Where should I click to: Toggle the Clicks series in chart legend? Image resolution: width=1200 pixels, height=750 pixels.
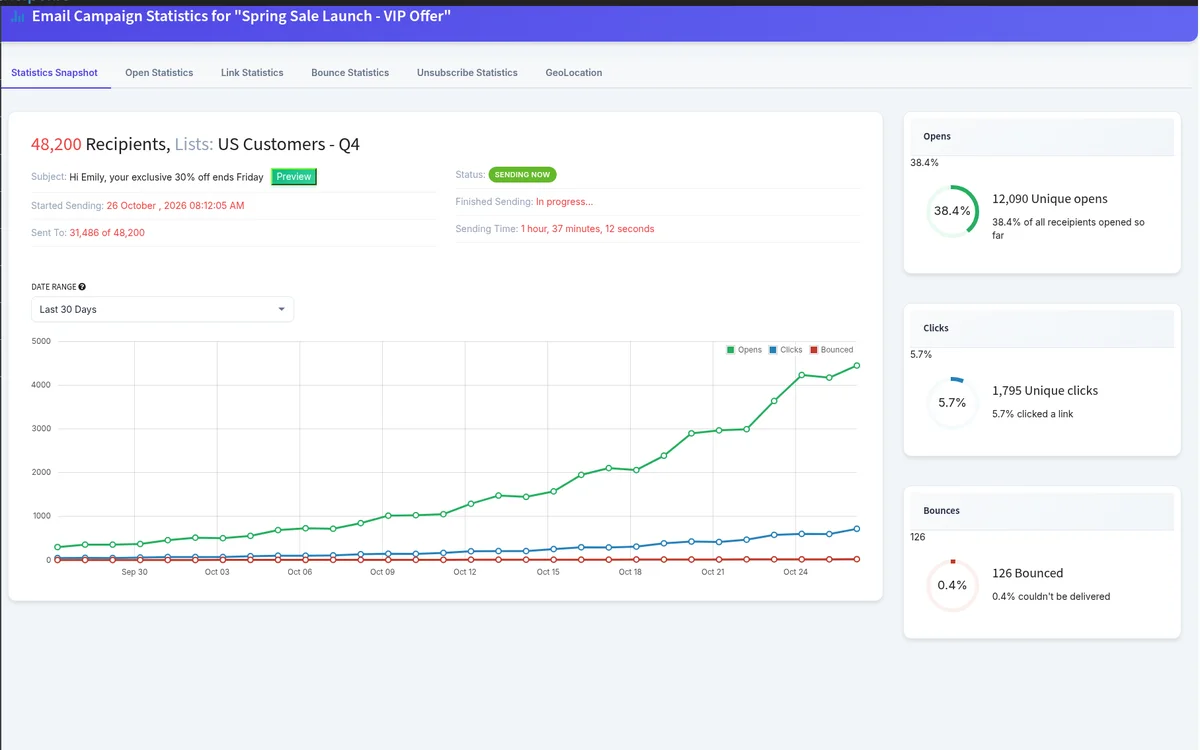tap(786, 350)
